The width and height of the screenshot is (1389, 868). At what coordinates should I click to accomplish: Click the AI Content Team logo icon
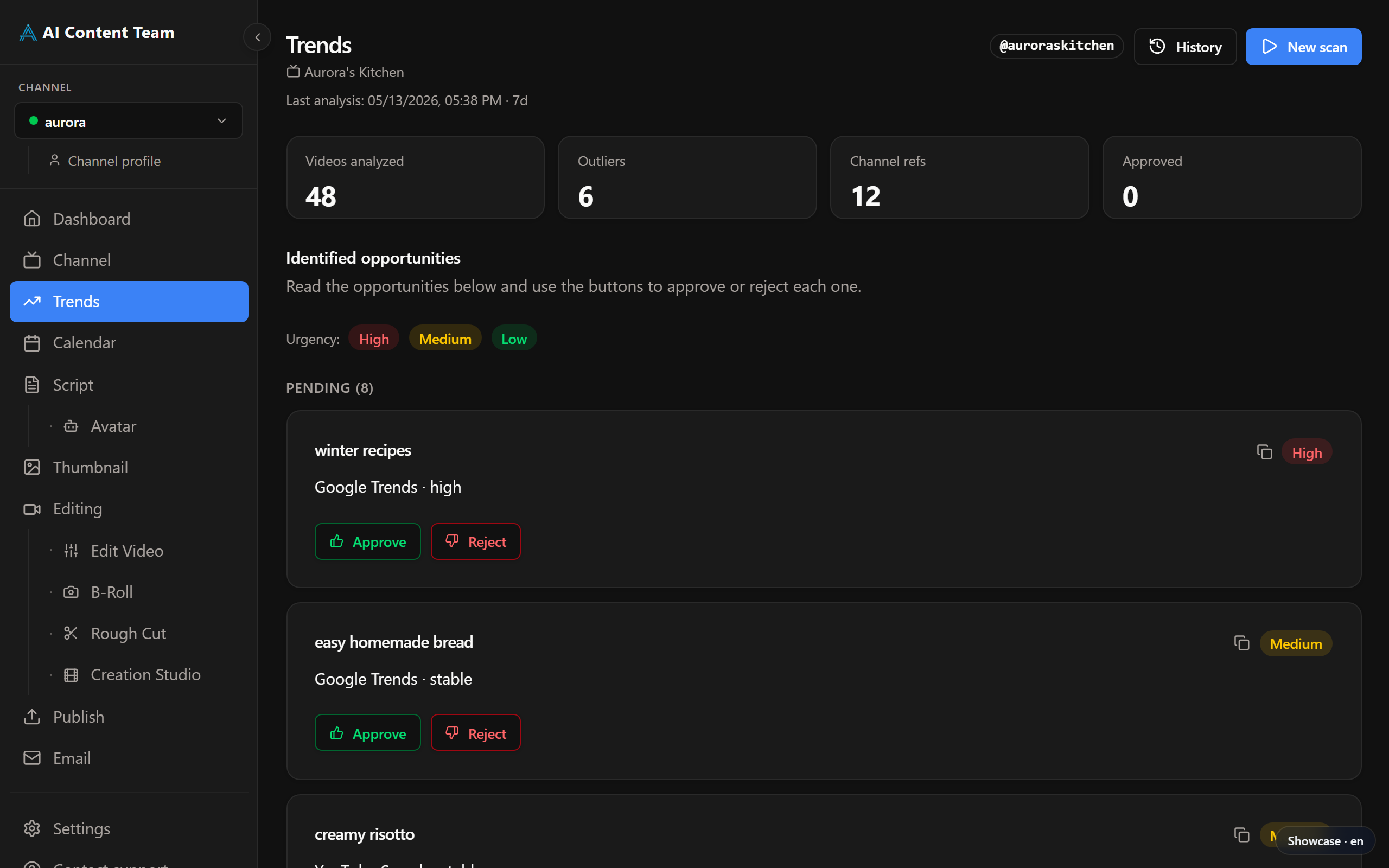point(28,33)
